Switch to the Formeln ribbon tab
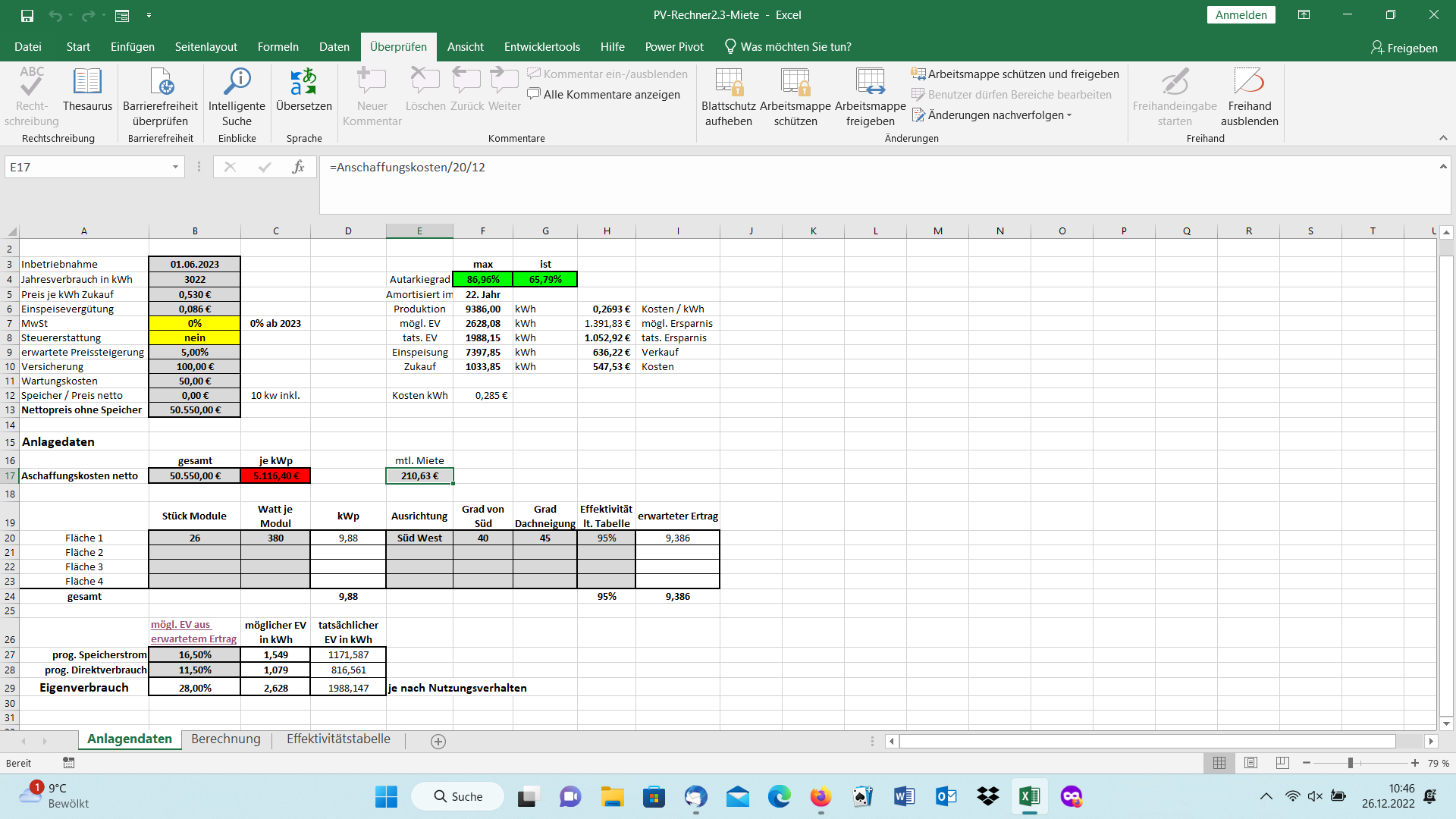 pyautogui.click(x=278, y=47)
